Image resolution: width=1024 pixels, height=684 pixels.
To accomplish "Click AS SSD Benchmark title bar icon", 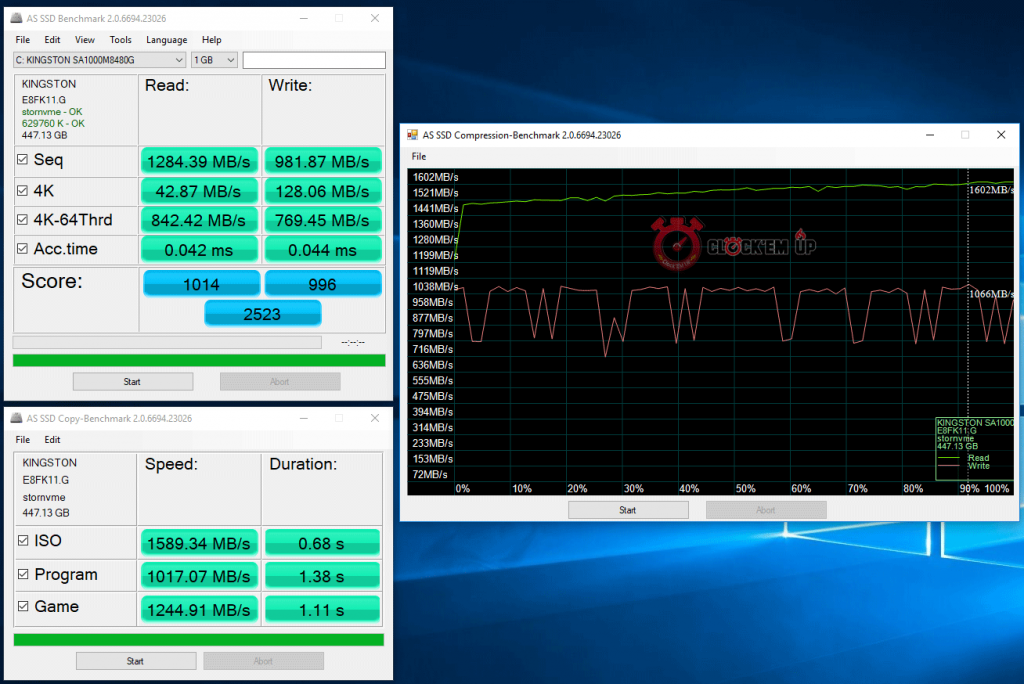I will 17,18.
